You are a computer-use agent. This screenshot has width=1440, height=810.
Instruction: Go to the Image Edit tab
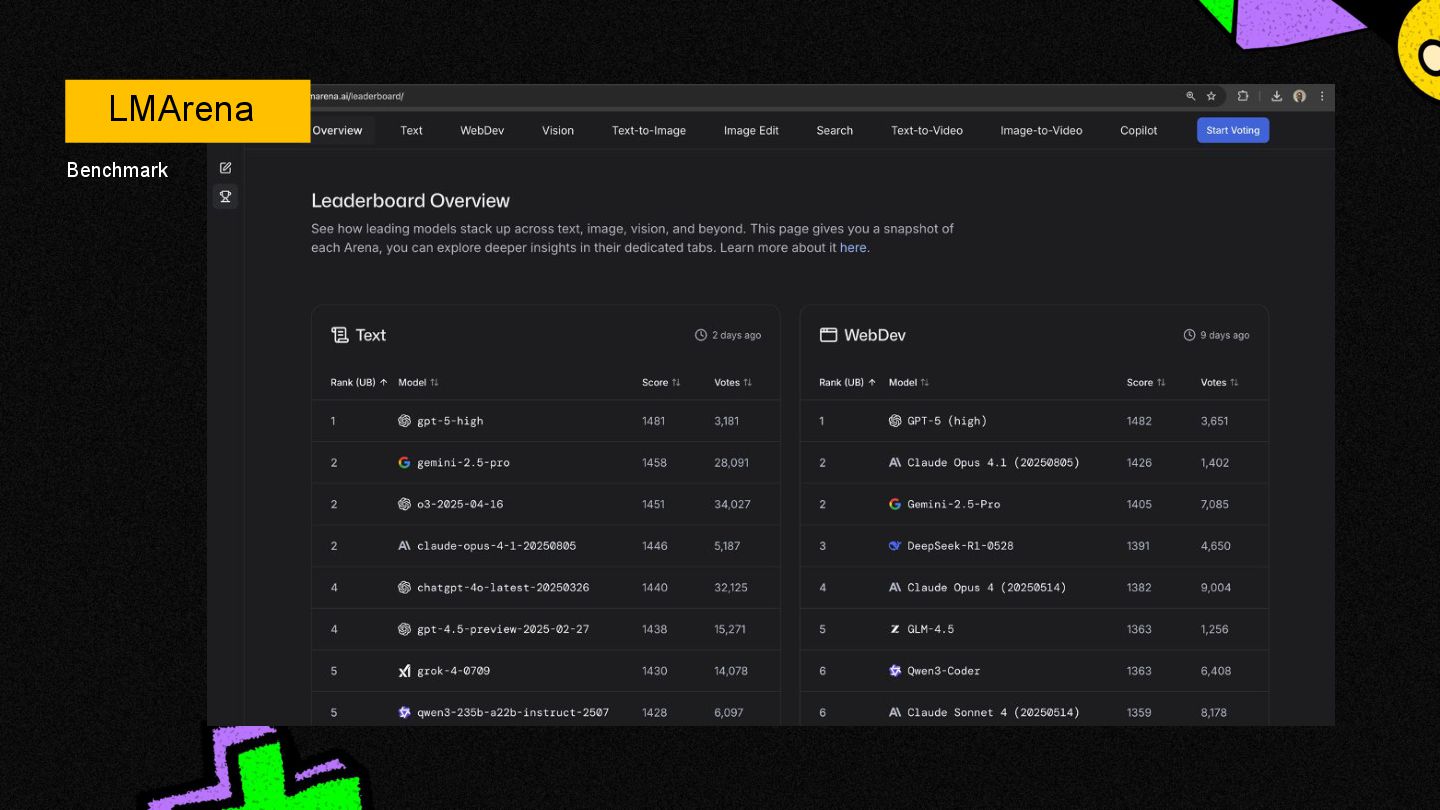tap(751, 130)
